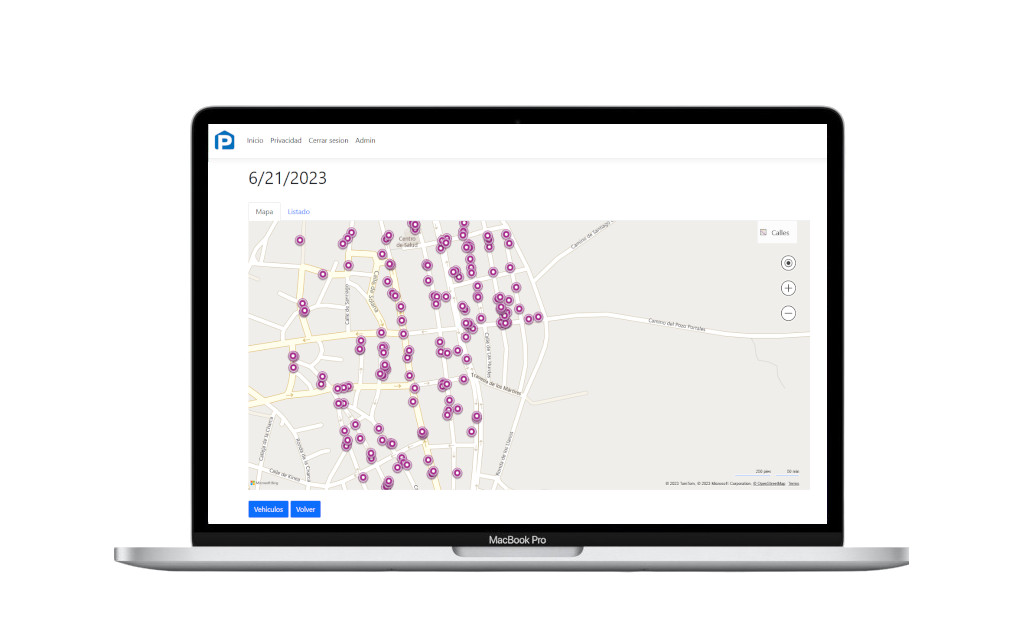The height and width of the screenshot is (630, 1024).
Task: Open the map Terms link
Action: [793, 484]
